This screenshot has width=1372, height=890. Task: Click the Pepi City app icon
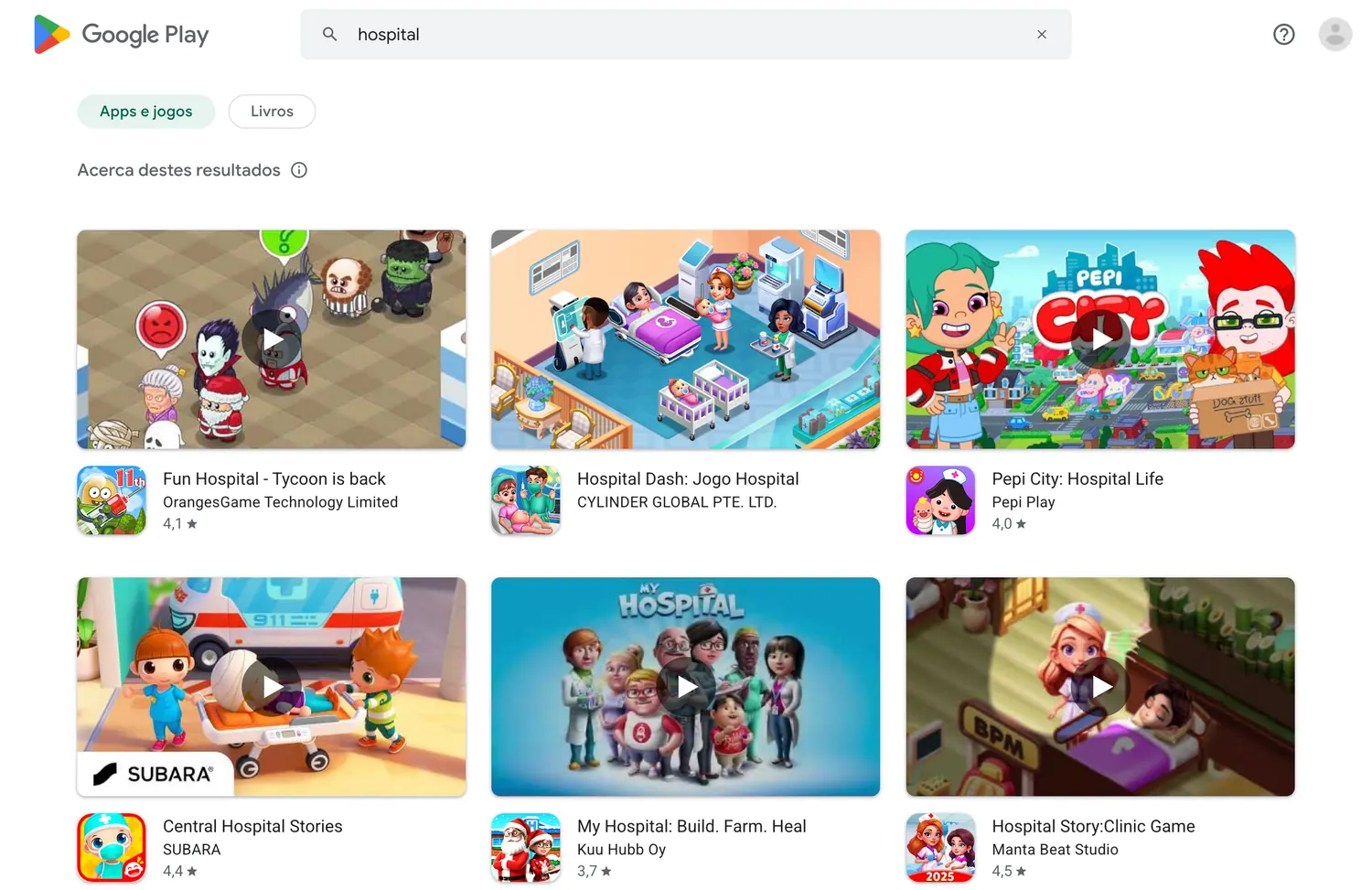pyautogui.click(x=940, y=500)
